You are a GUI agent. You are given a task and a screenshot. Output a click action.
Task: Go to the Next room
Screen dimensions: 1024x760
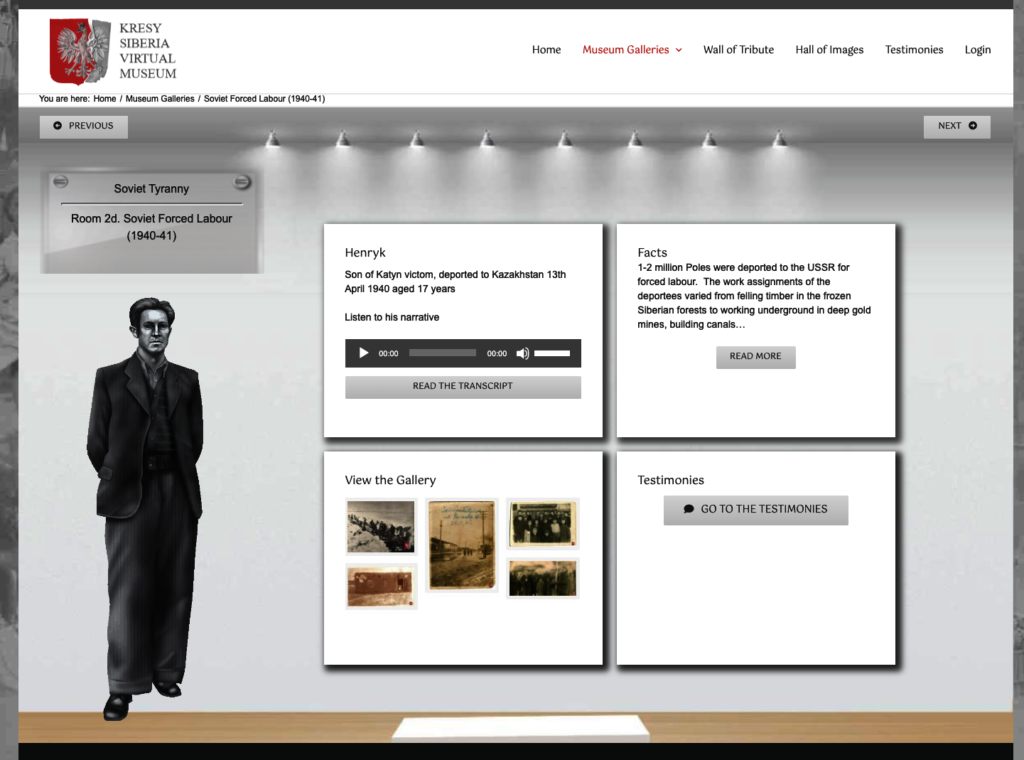coord(956,126)
